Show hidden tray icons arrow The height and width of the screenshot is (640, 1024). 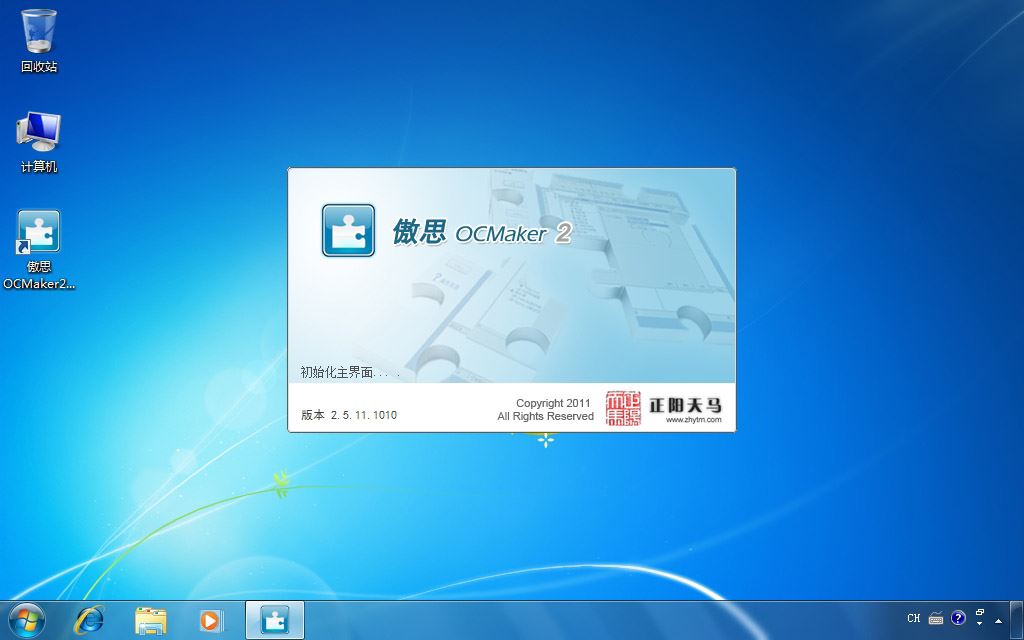[998, 620]
